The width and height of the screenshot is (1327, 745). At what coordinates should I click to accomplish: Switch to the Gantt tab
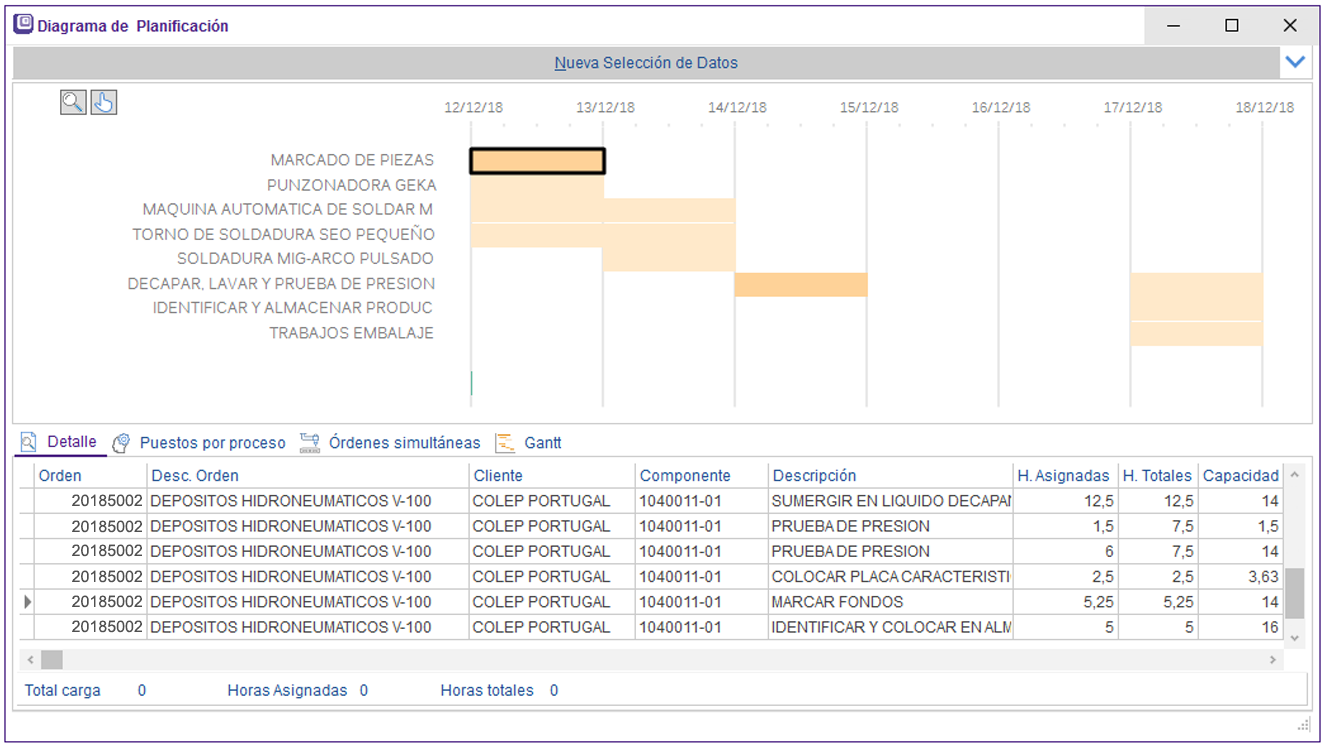(x=542, y=443)
